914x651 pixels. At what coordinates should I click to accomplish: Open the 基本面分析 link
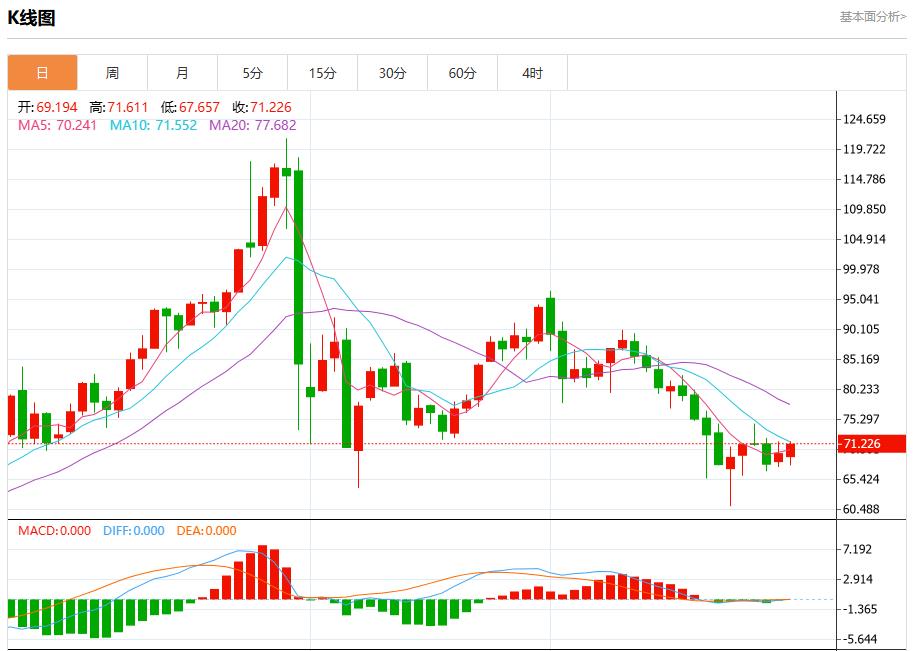(x=872, y=17)
